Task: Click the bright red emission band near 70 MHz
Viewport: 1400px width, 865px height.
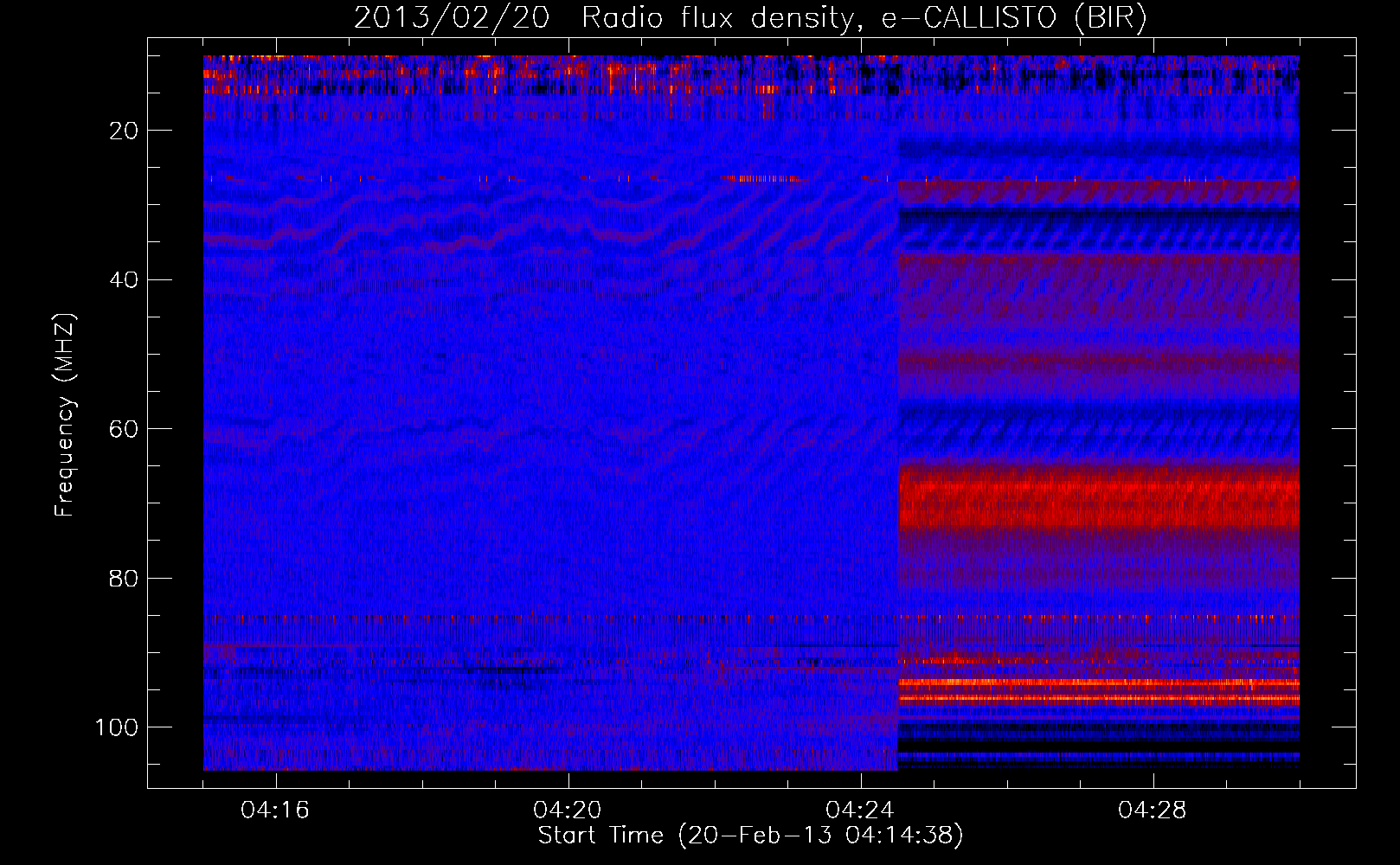Action: click(1099, 497)
